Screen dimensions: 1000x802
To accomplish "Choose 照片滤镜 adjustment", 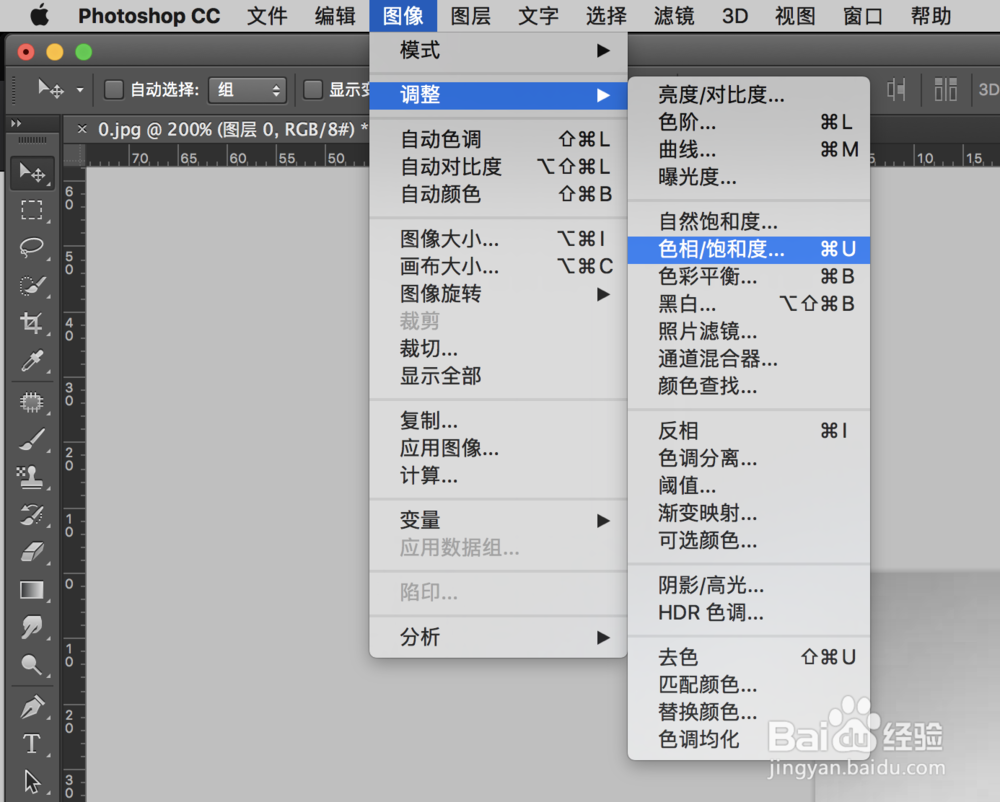I will coord(749,332).
